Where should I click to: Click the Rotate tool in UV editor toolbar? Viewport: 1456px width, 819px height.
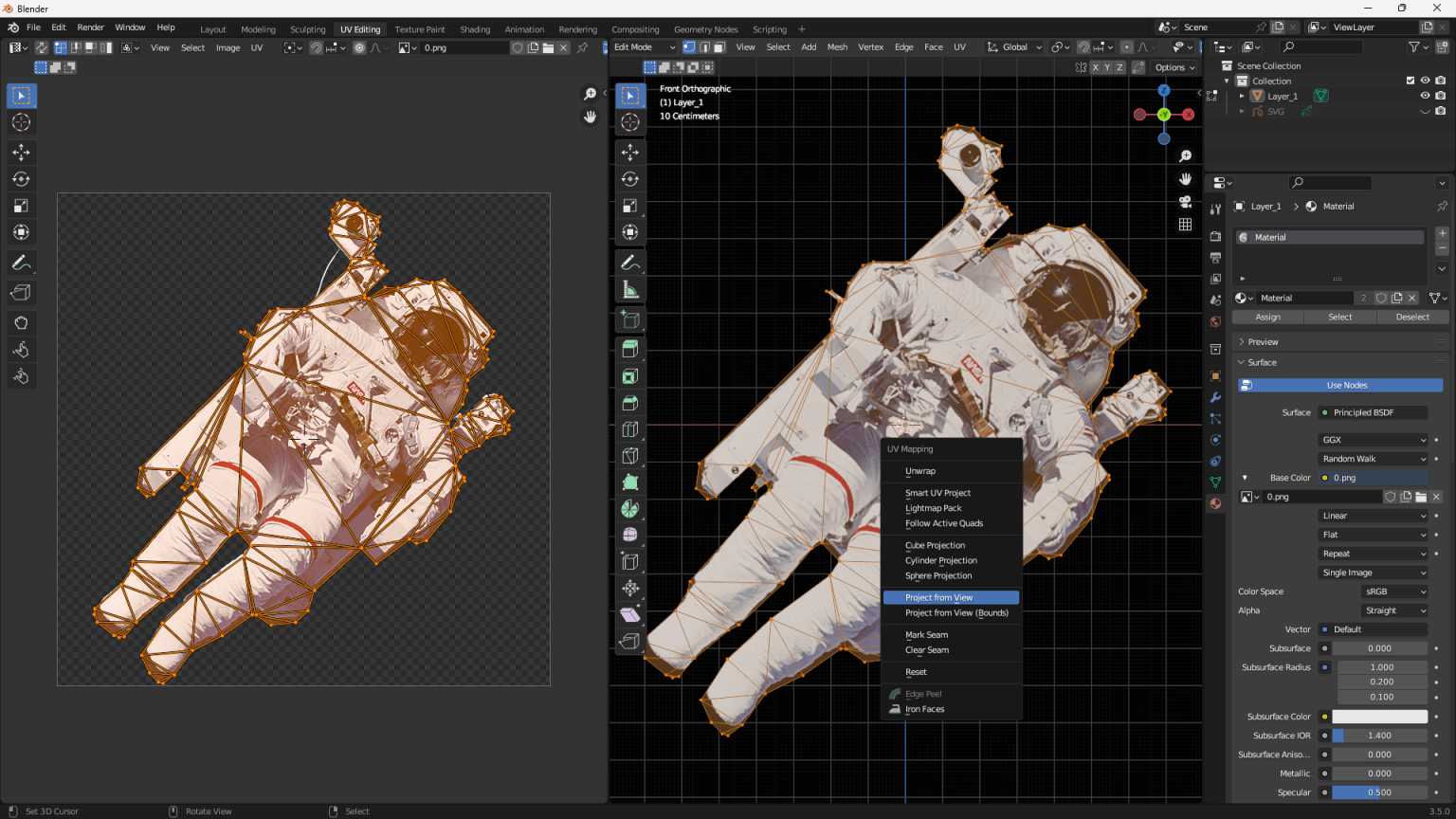[21, 179]
